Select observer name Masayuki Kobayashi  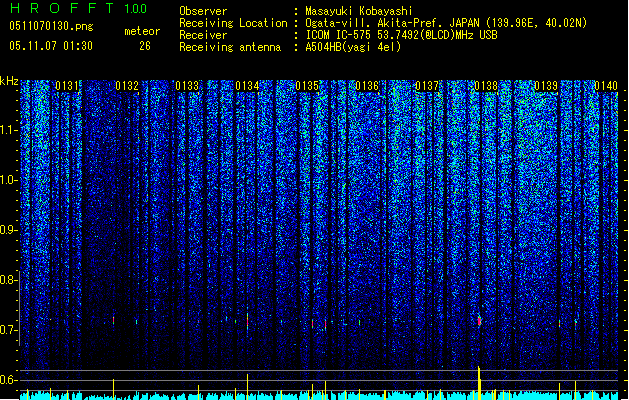(359, 11)
